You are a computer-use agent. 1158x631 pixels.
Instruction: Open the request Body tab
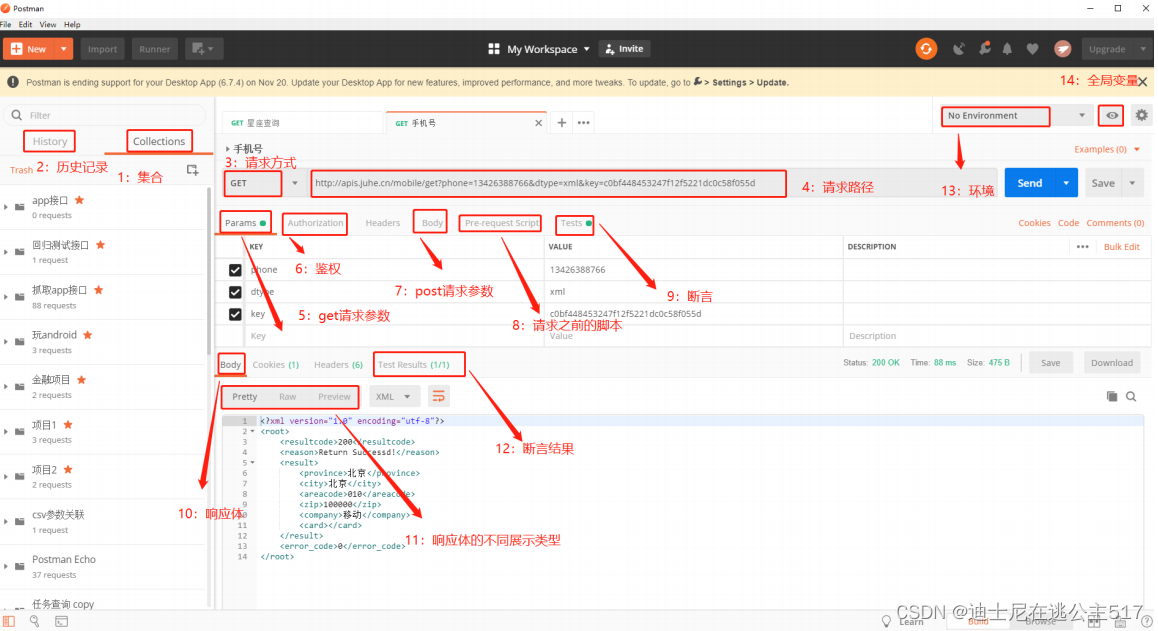pyautogui.click(x=432, y=223)
